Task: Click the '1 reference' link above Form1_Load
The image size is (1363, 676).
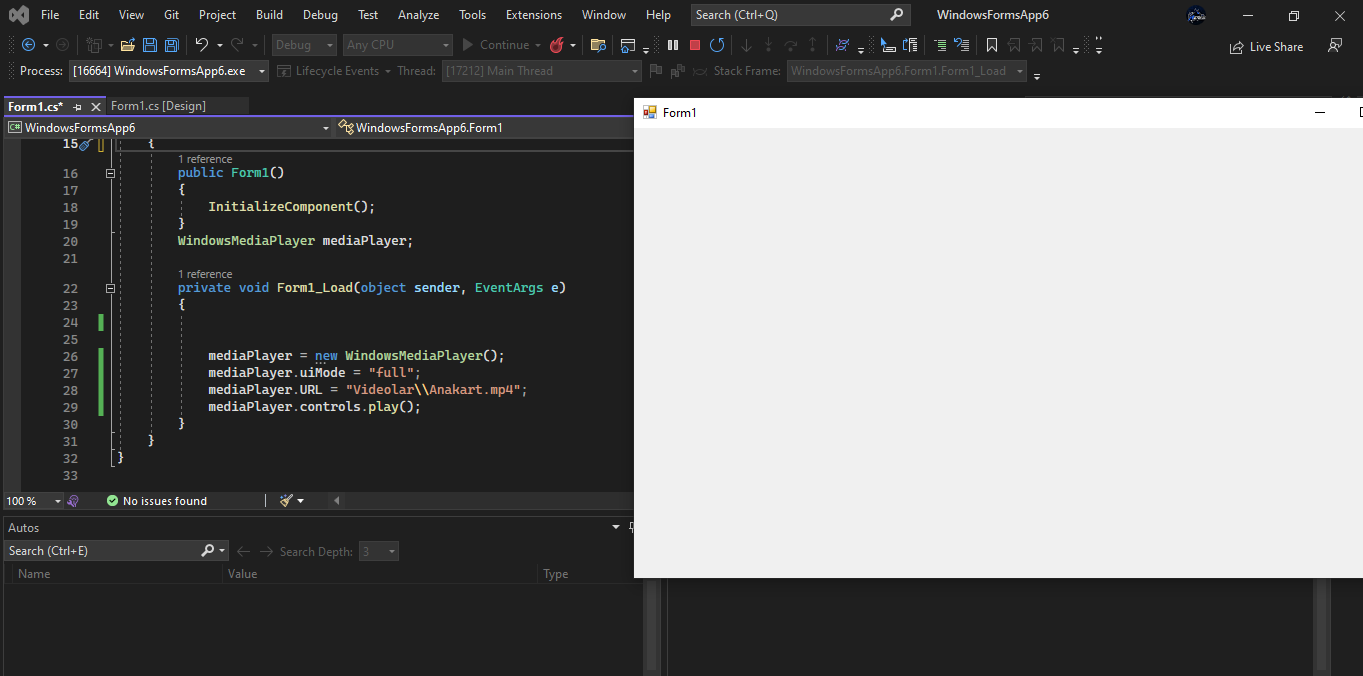Action: point(205,274)
